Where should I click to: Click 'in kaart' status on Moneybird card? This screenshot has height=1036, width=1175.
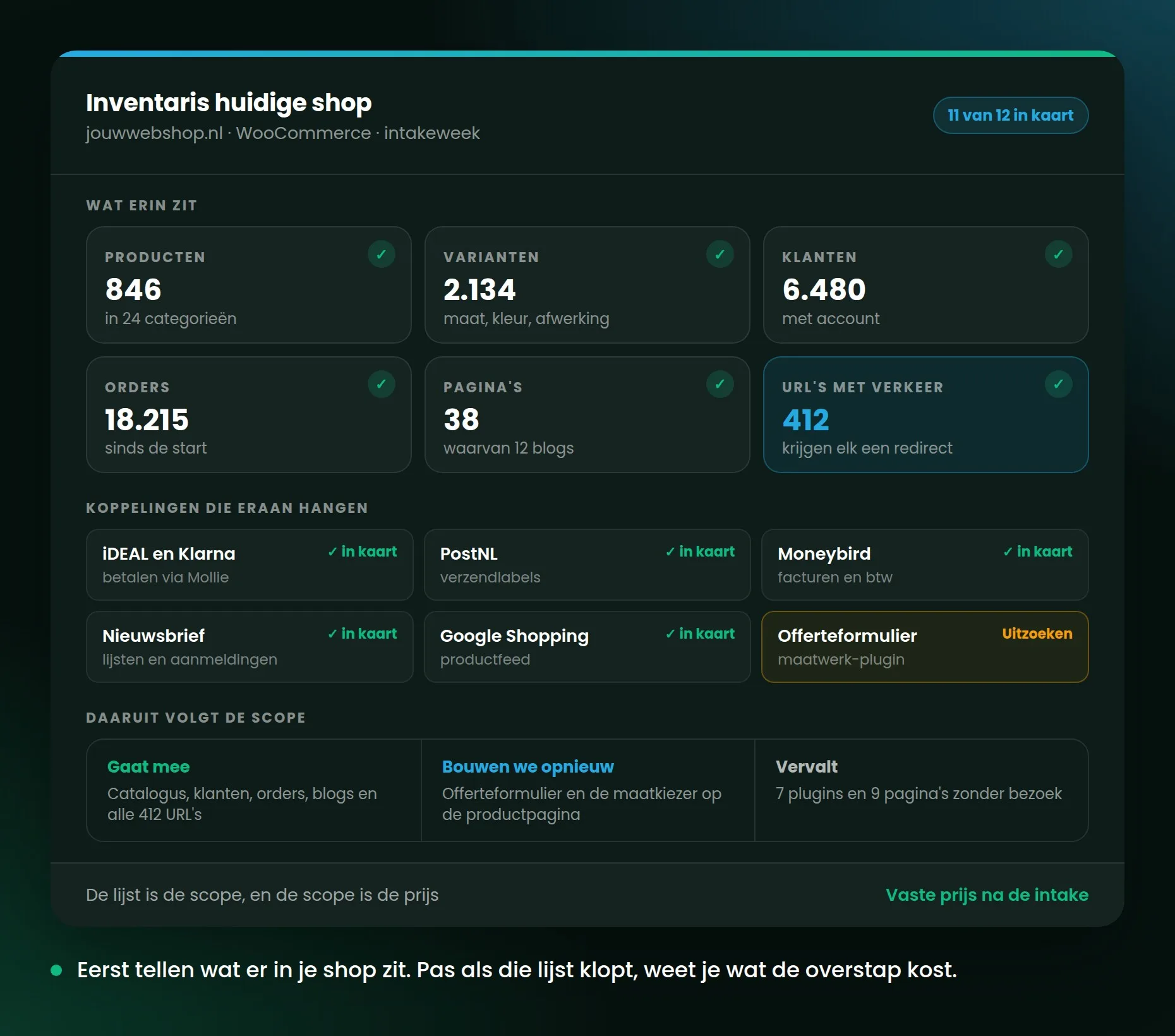[x=1038, y=551]
